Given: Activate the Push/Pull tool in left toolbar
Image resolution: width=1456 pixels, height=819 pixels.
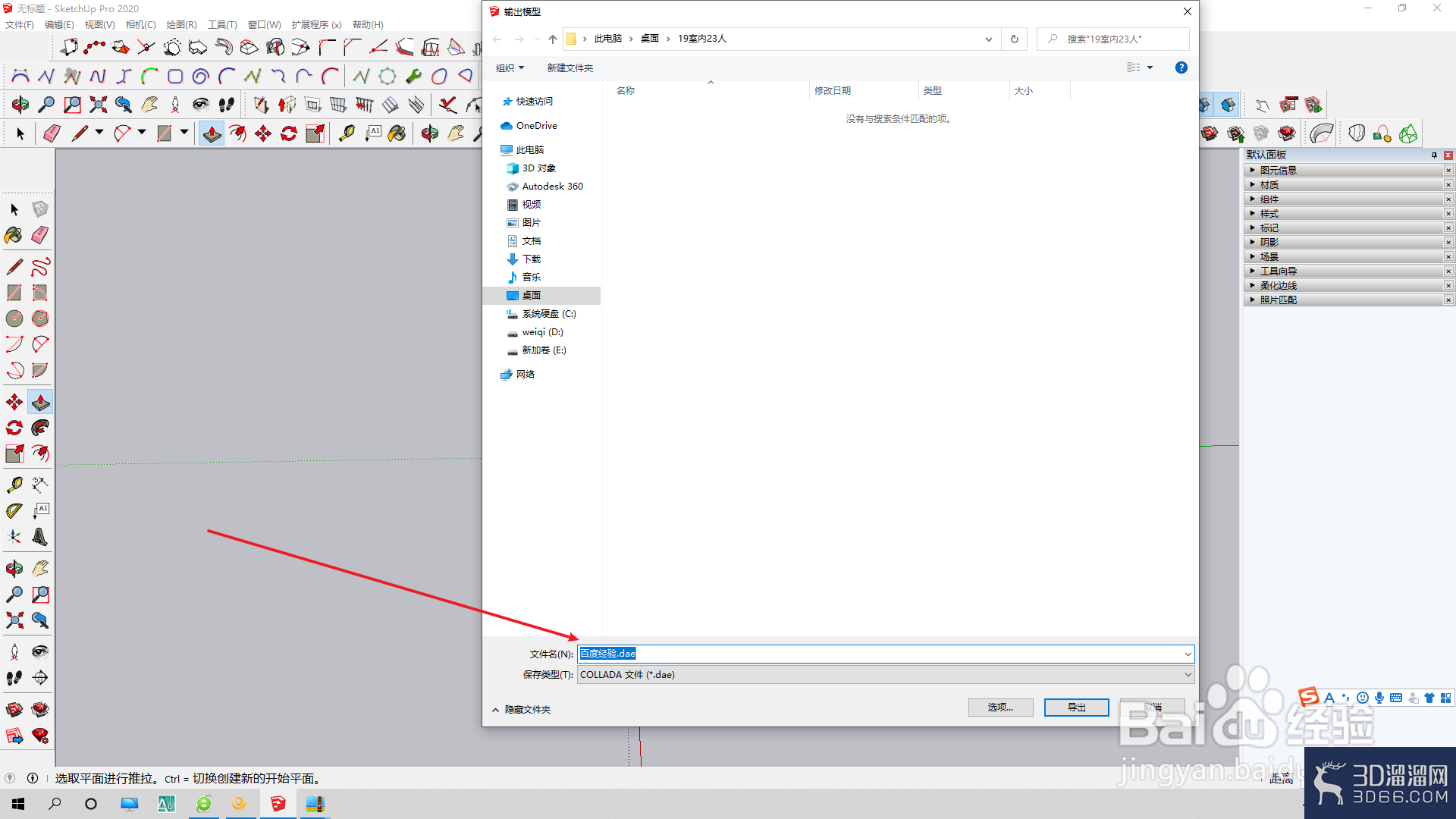Looking at the screenshot, I should click(x=40, y=402).
